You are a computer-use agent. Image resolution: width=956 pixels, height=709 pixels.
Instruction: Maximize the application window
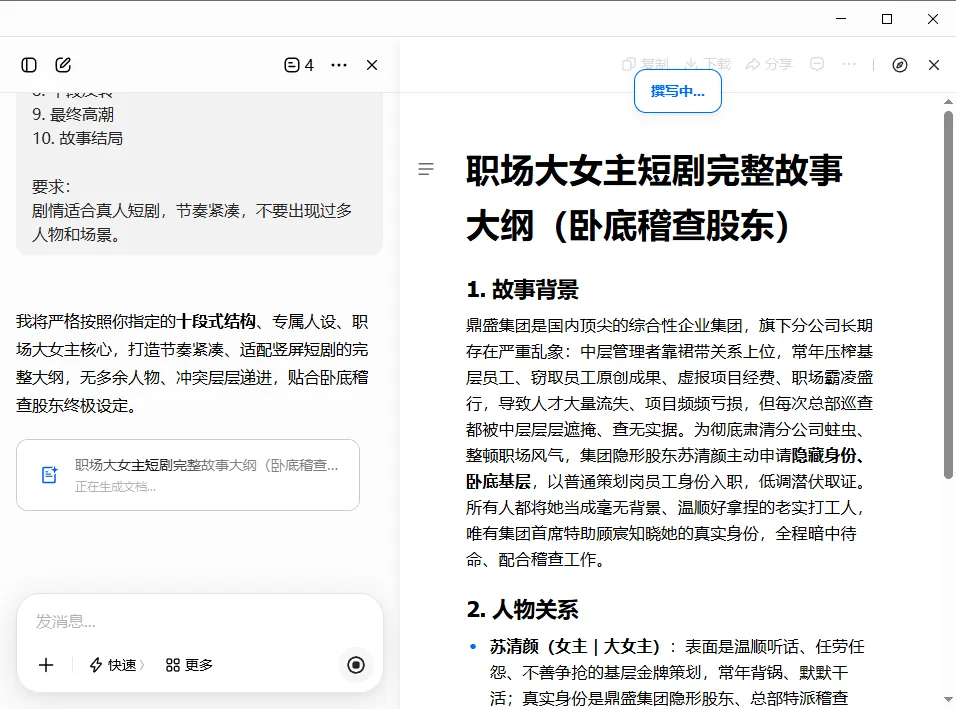pyautogui.click(x=887, y=19)
